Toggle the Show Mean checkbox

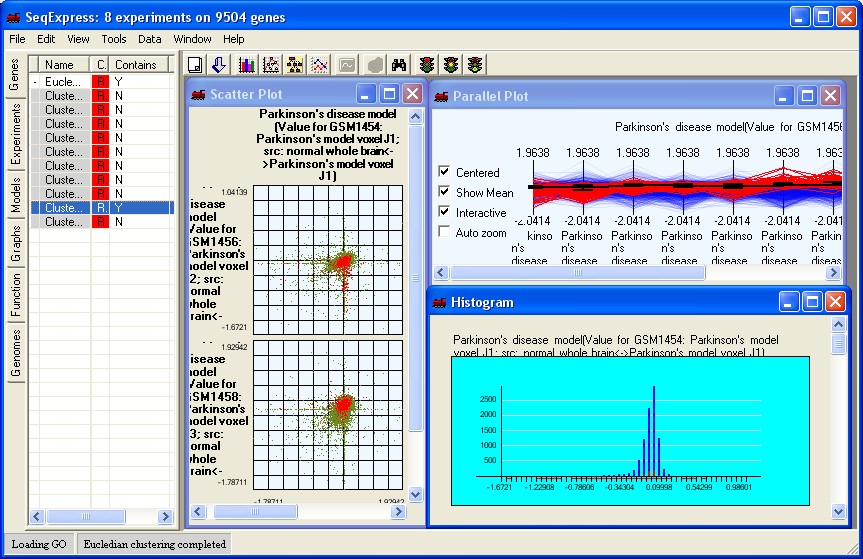(444, 192)
